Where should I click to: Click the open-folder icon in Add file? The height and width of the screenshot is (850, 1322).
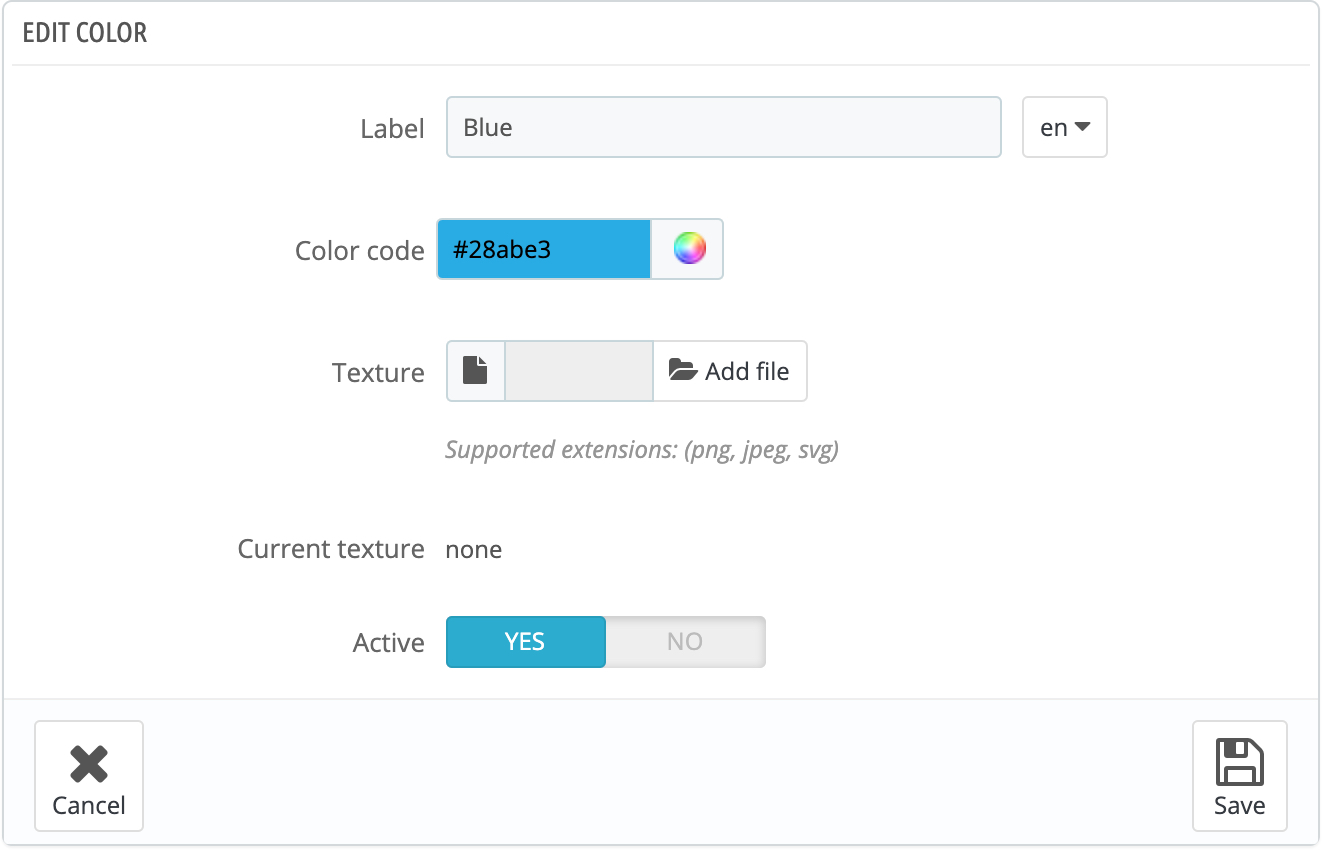(x=683, y=371)
